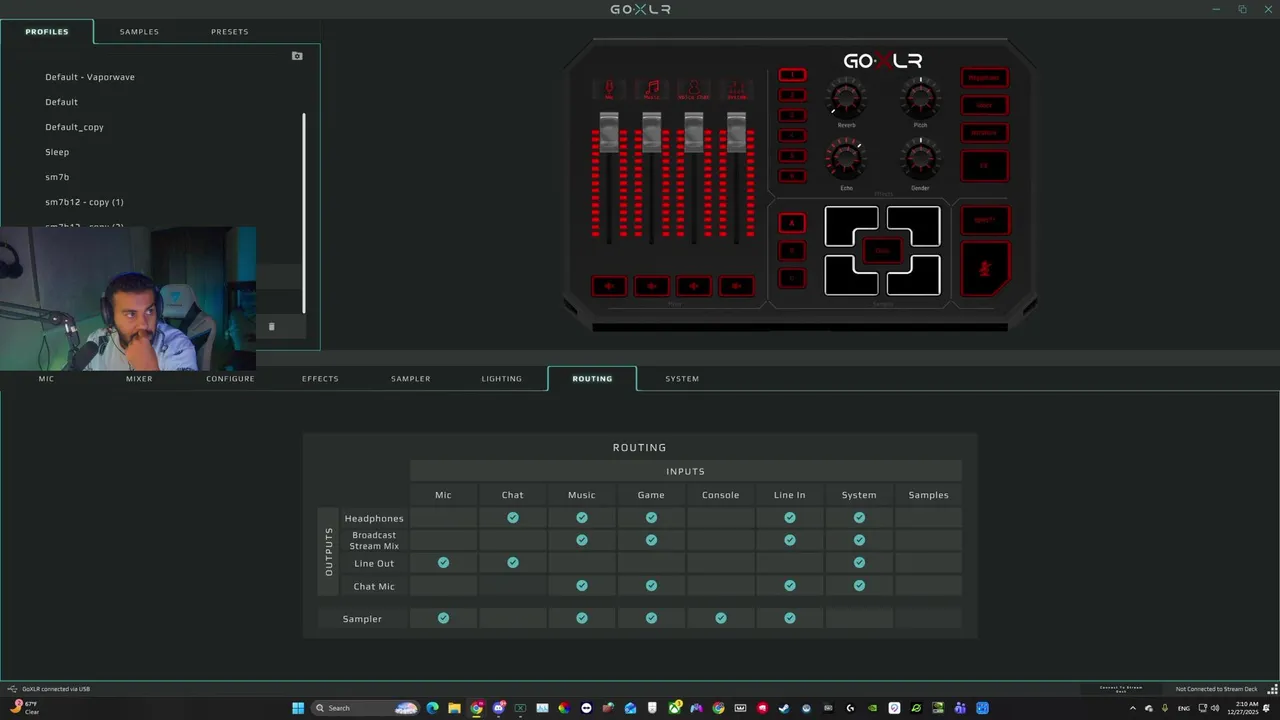
Task: Click the camera icon in Profiles panel
Action: (297, 56)
